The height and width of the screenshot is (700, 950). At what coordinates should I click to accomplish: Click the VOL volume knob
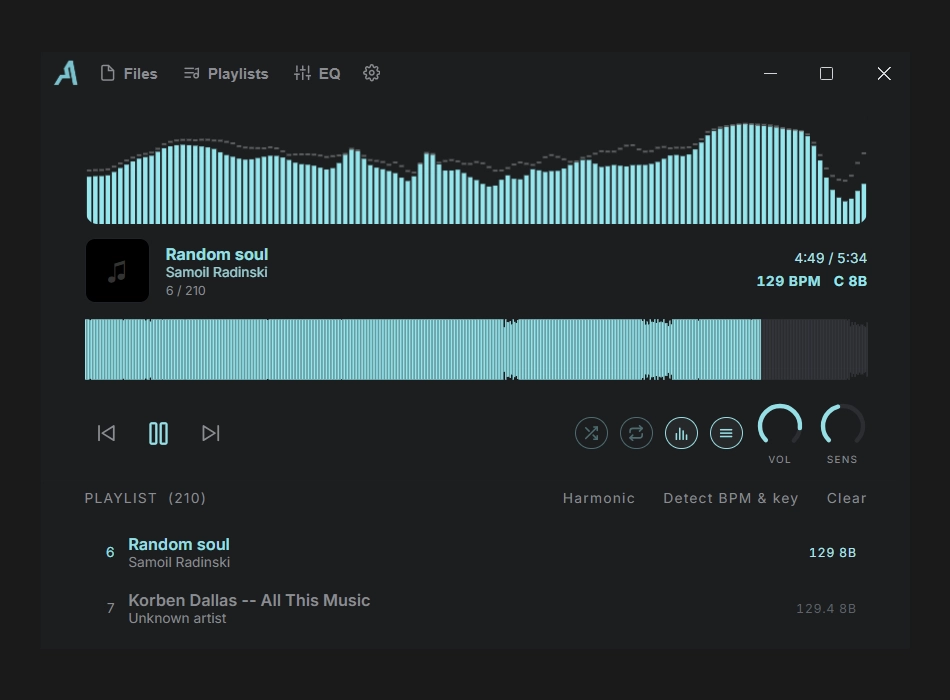tap(780, 426)
